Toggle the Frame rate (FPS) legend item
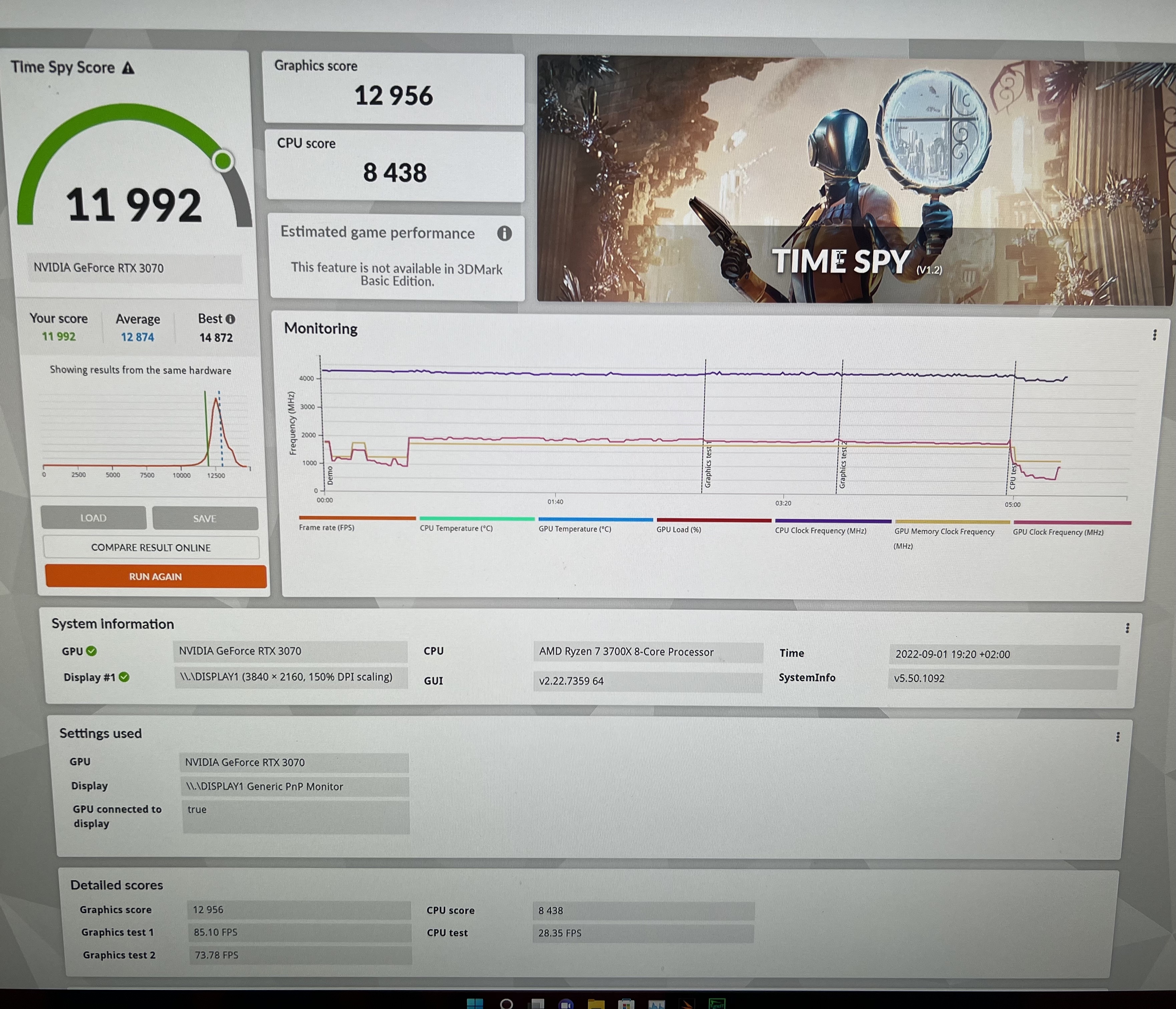Screen dimensions: 1176x1009 [327, 527]
